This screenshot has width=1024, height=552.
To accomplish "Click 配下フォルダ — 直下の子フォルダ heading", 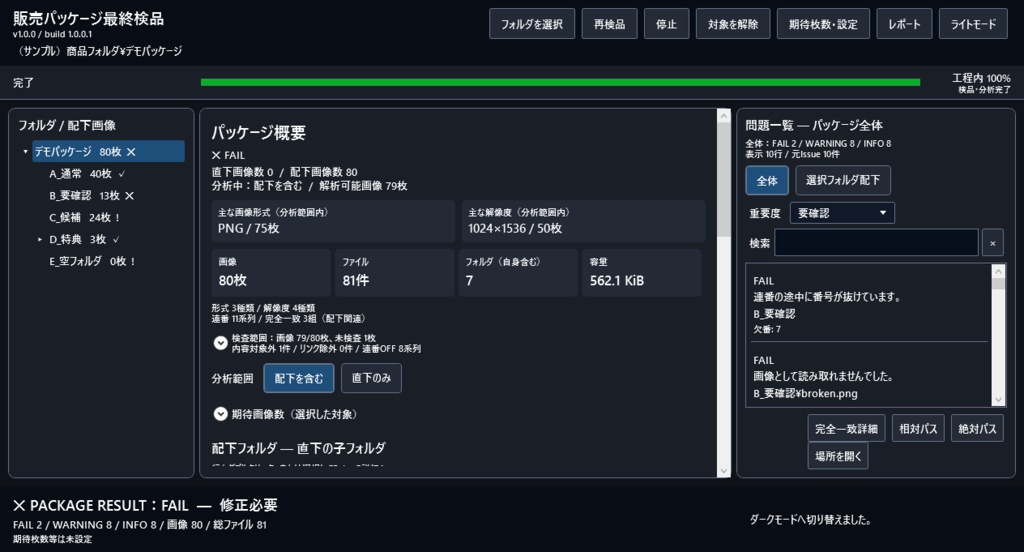I will coord(298,448).
